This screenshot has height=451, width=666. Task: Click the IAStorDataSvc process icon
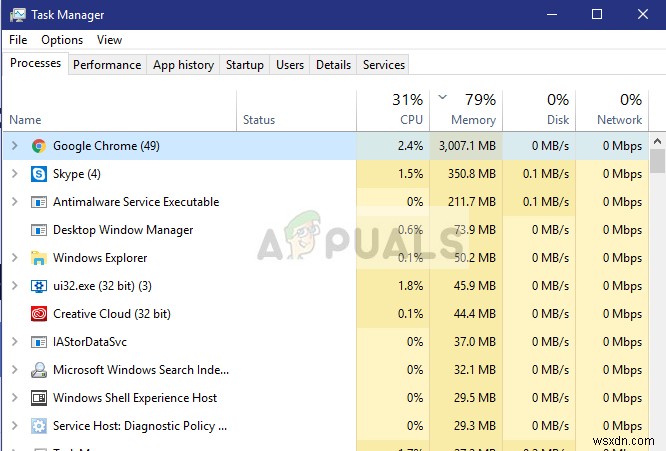tap(39, 342)
